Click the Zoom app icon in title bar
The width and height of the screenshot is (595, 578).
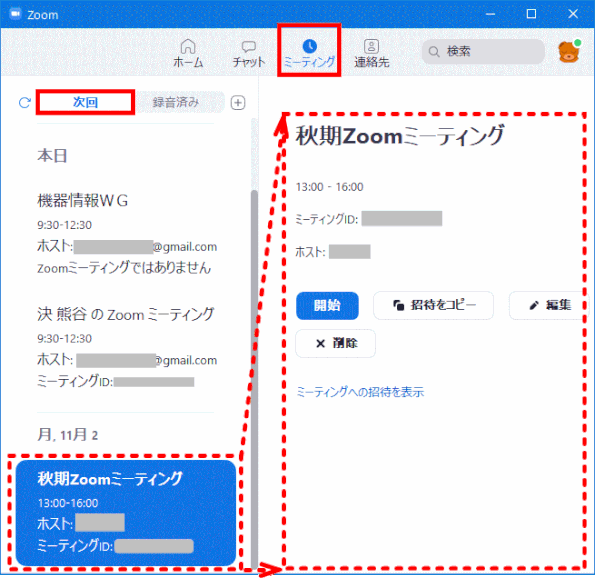pos(15,14)
